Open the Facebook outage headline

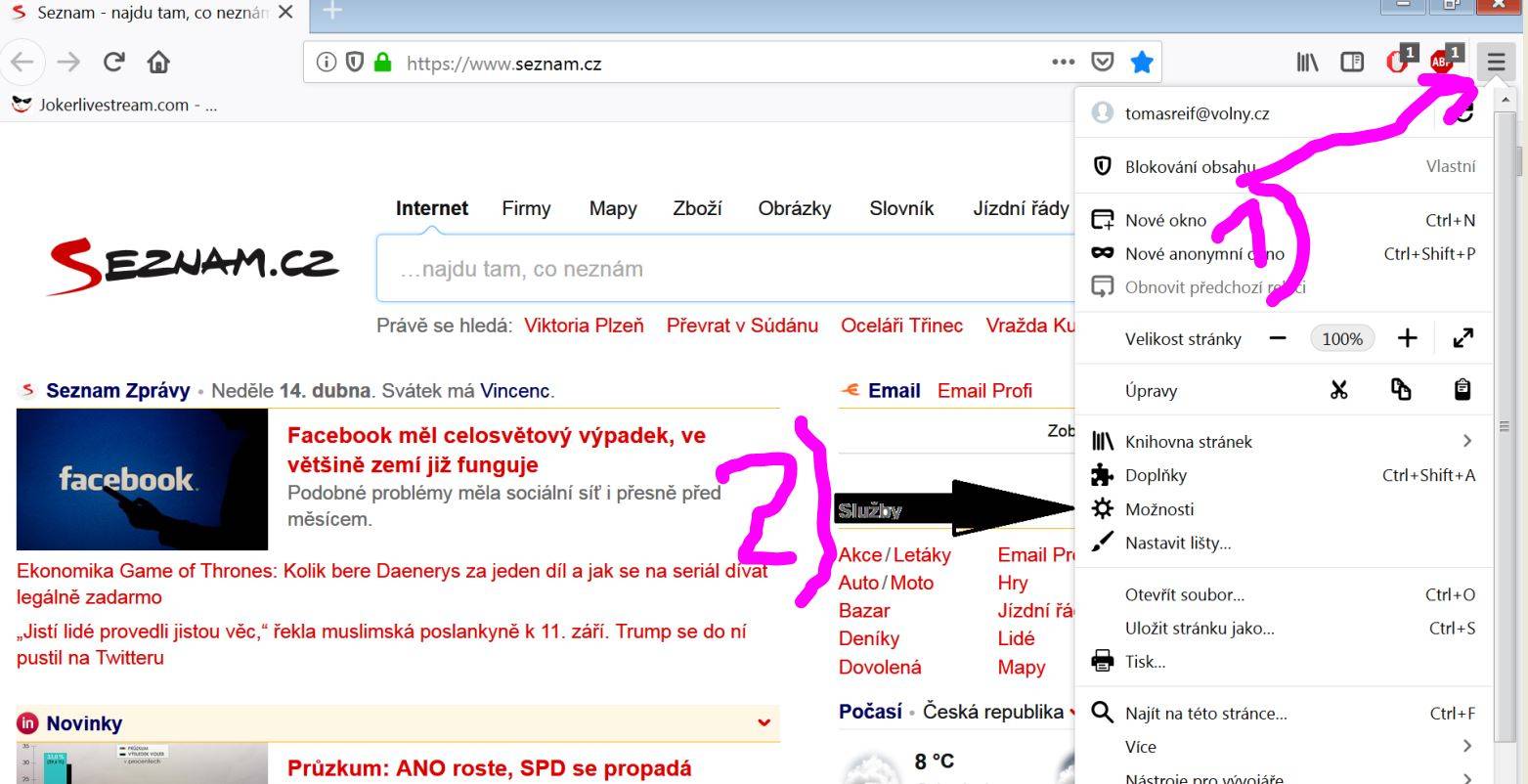[497, 450]
